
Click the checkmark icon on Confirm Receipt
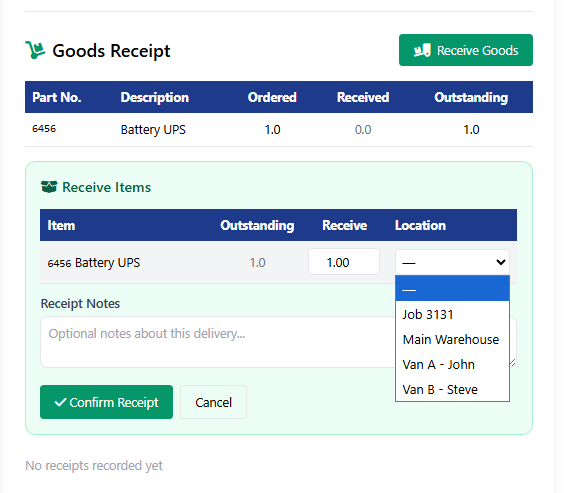[60, 402]
